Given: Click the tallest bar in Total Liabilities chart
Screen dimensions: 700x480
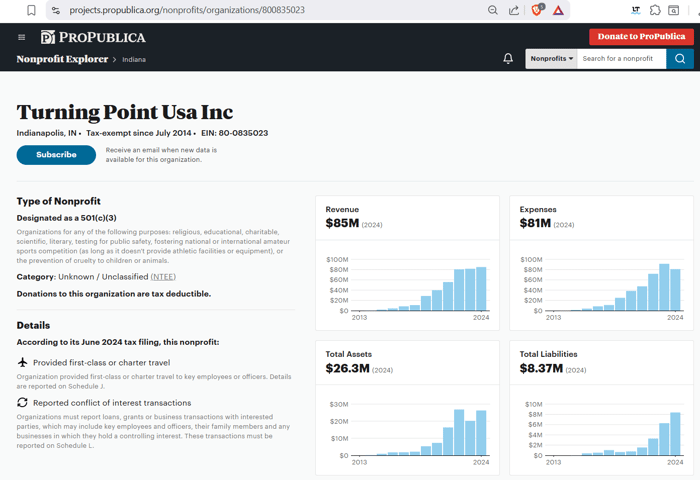Looking at the screenshot, I should pyautogui.click(x=676, y=434).
